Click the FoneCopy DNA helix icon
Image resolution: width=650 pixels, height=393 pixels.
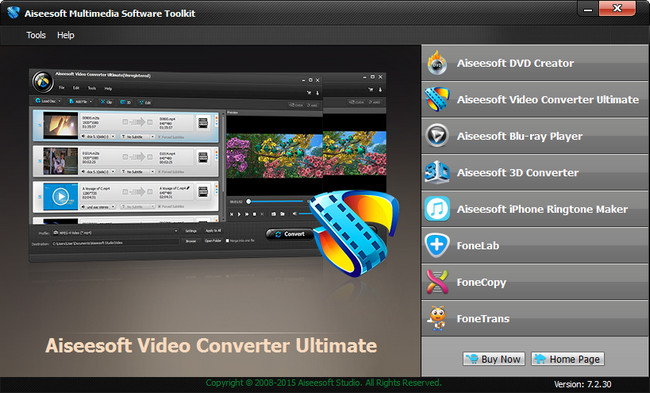(x=437, y=281)
